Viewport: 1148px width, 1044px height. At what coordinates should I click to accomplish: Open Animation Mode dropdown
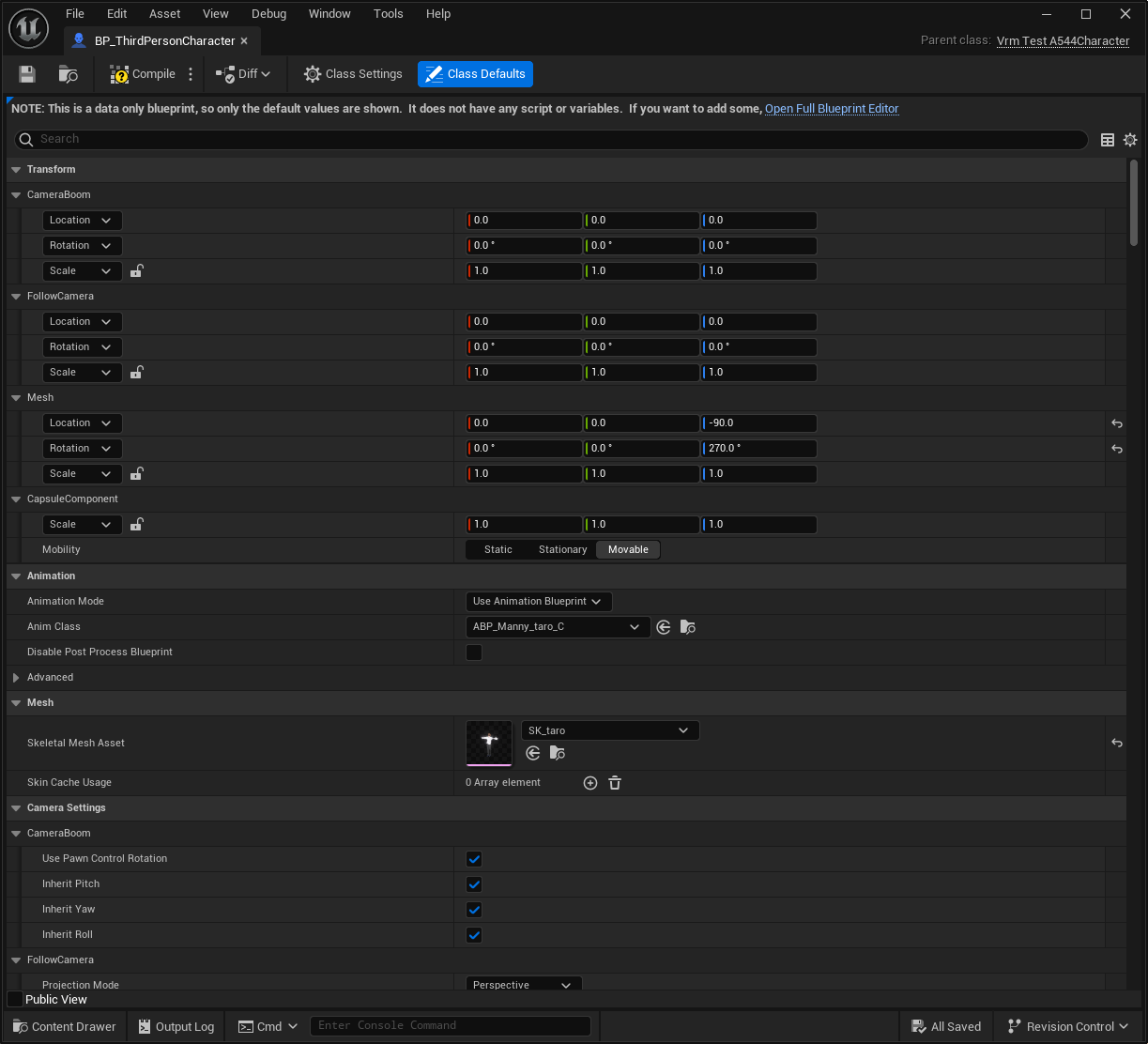539,602
